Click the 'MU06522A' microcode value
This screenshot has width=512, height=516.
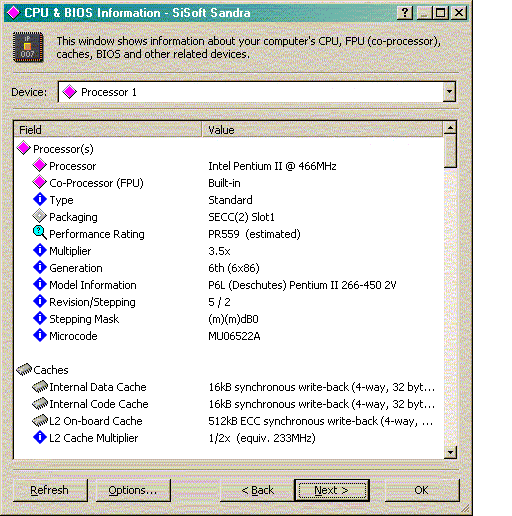tap(234, 336)
